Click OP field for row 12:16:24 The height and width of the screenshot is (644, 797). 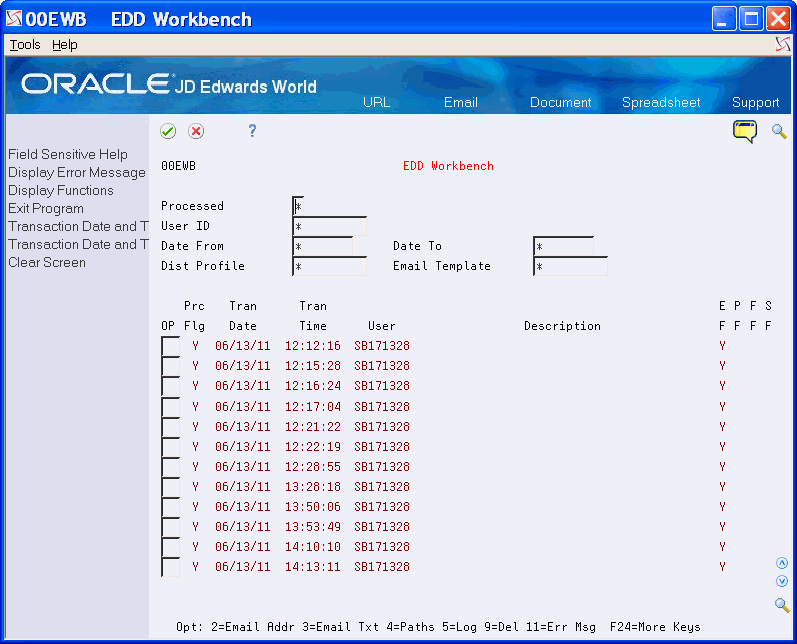point(170,386)
